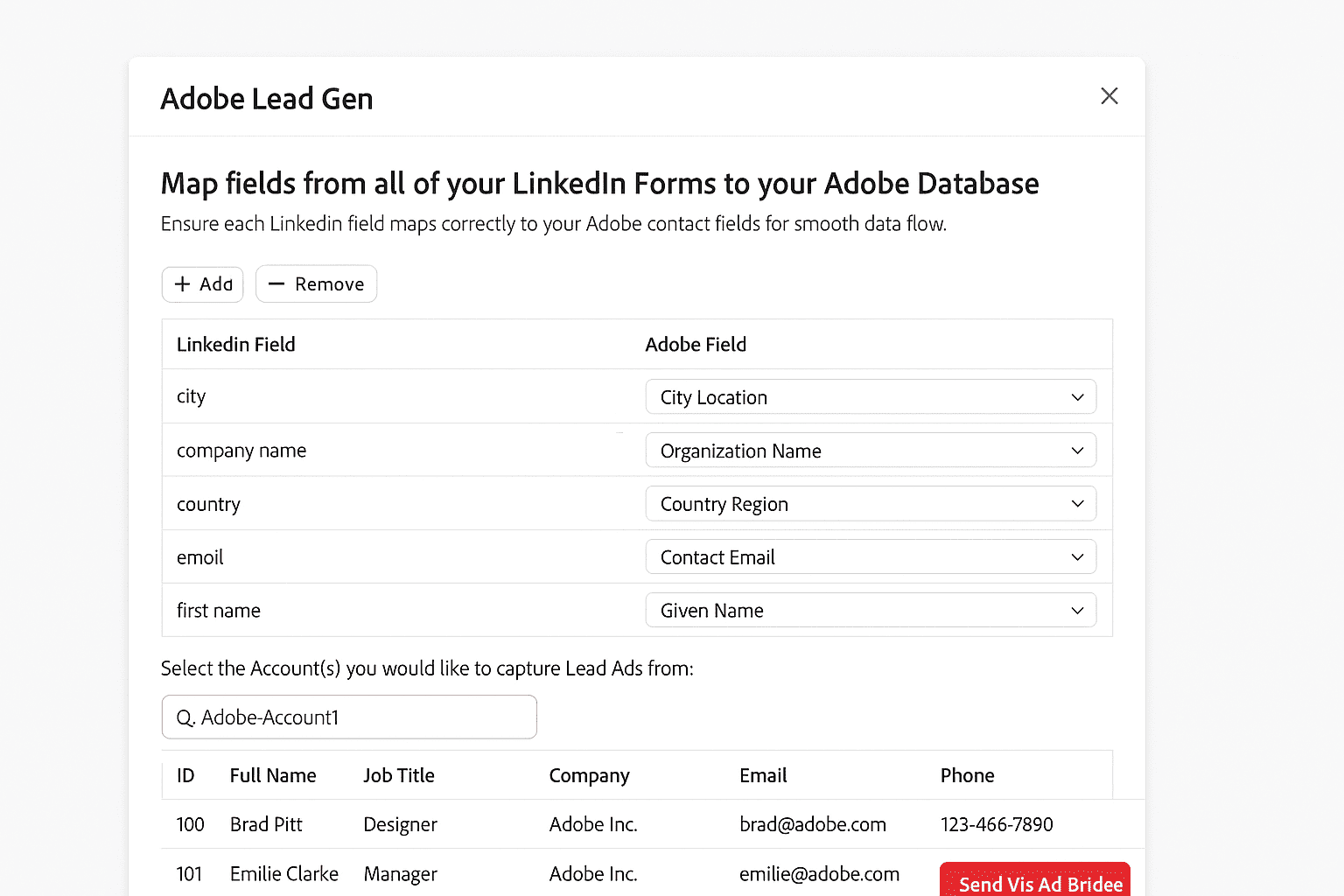
Task: Click the chevron on the Country Region dropdown
Action: click(1077, 503)
